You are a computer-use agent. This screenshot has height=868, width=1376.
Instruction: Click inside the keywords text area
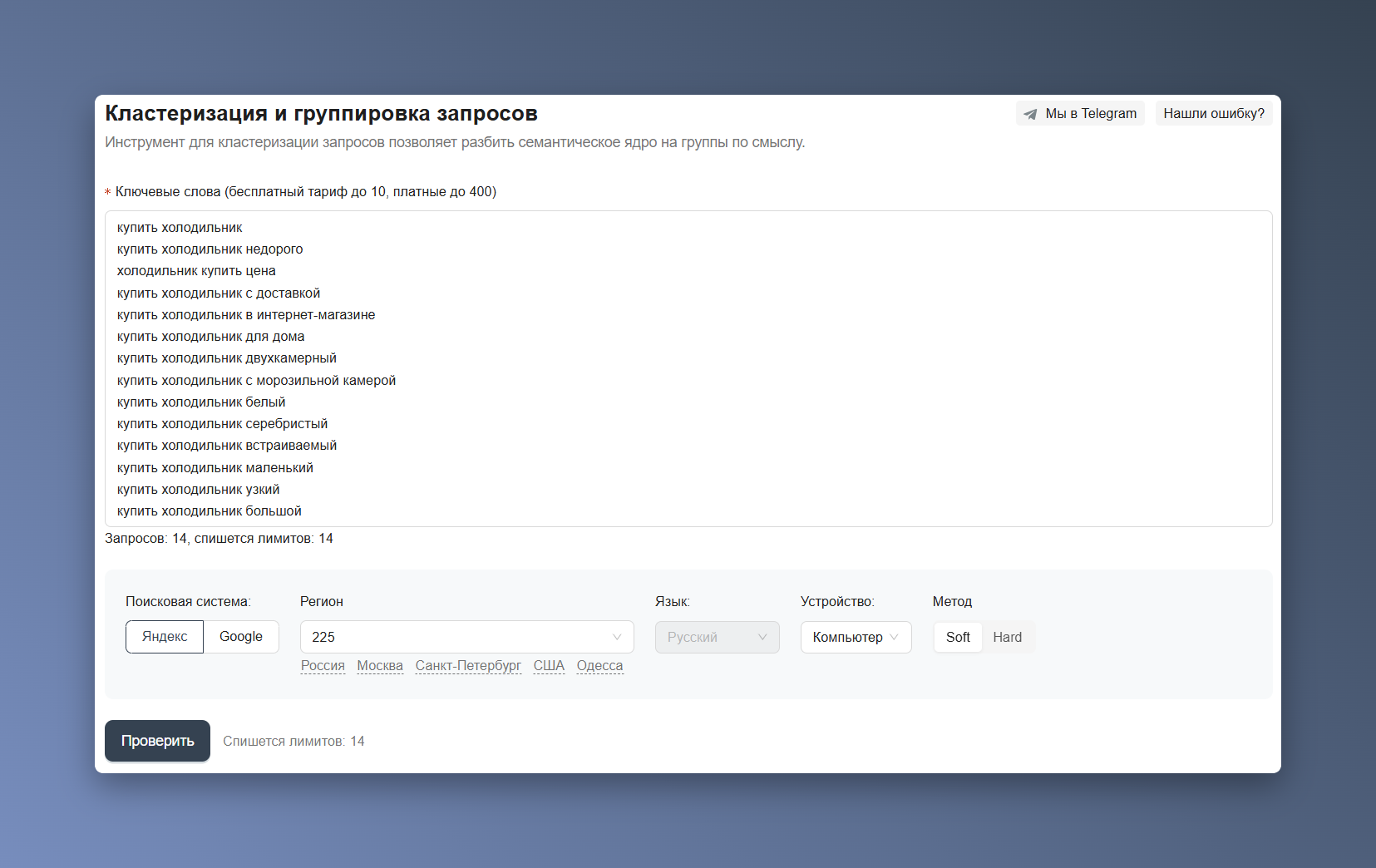coord(688,368)
